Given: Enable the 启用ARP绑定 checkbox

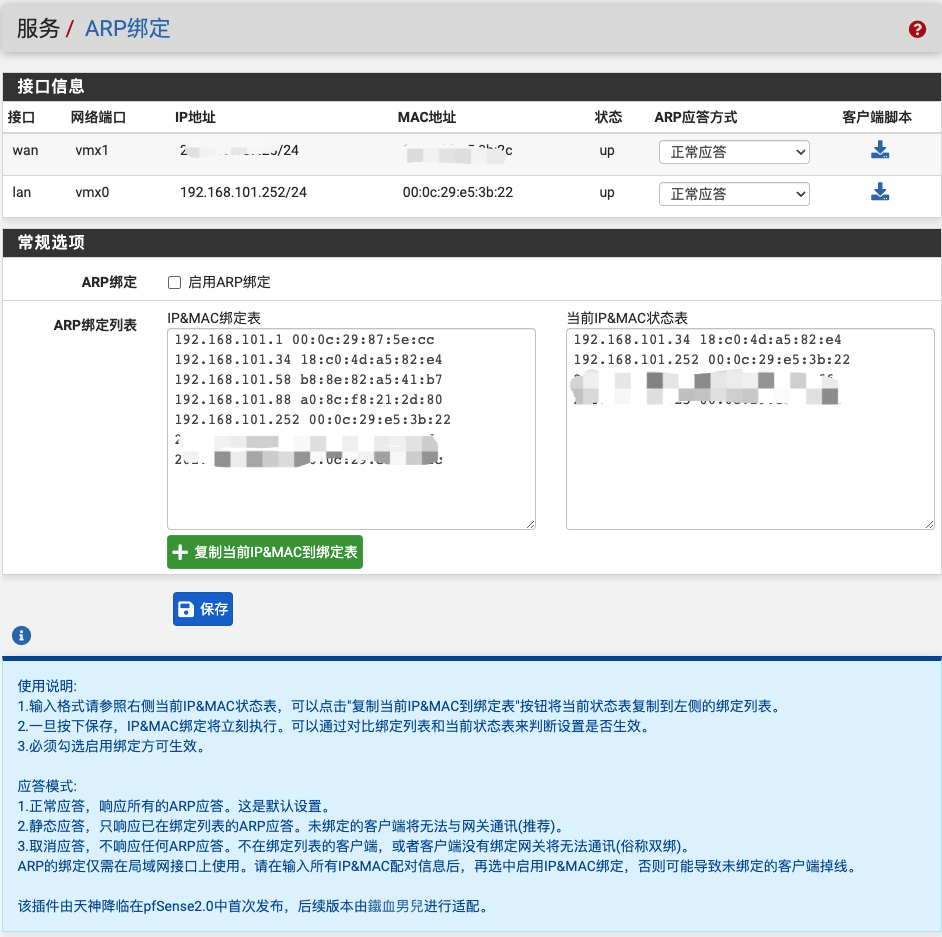Looking at the screenshot, I should (x=174, y=283).
